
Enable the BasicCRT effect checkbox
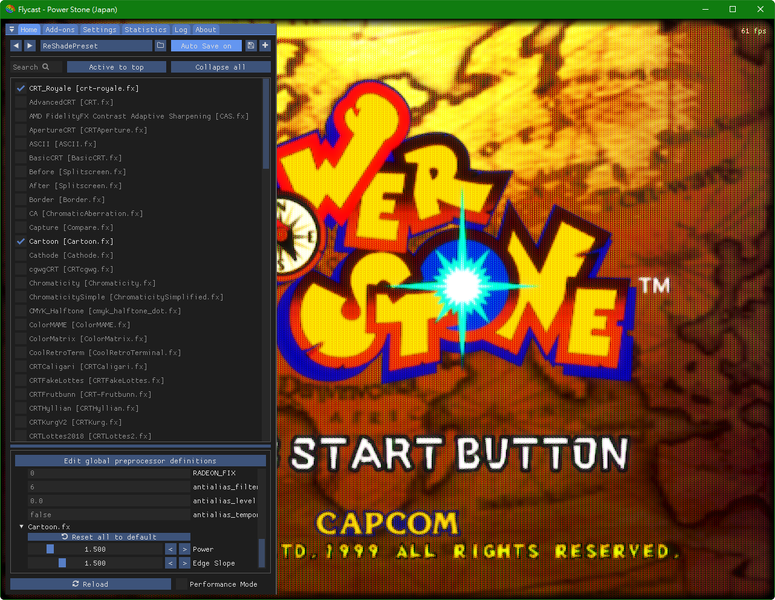(20, 158)
